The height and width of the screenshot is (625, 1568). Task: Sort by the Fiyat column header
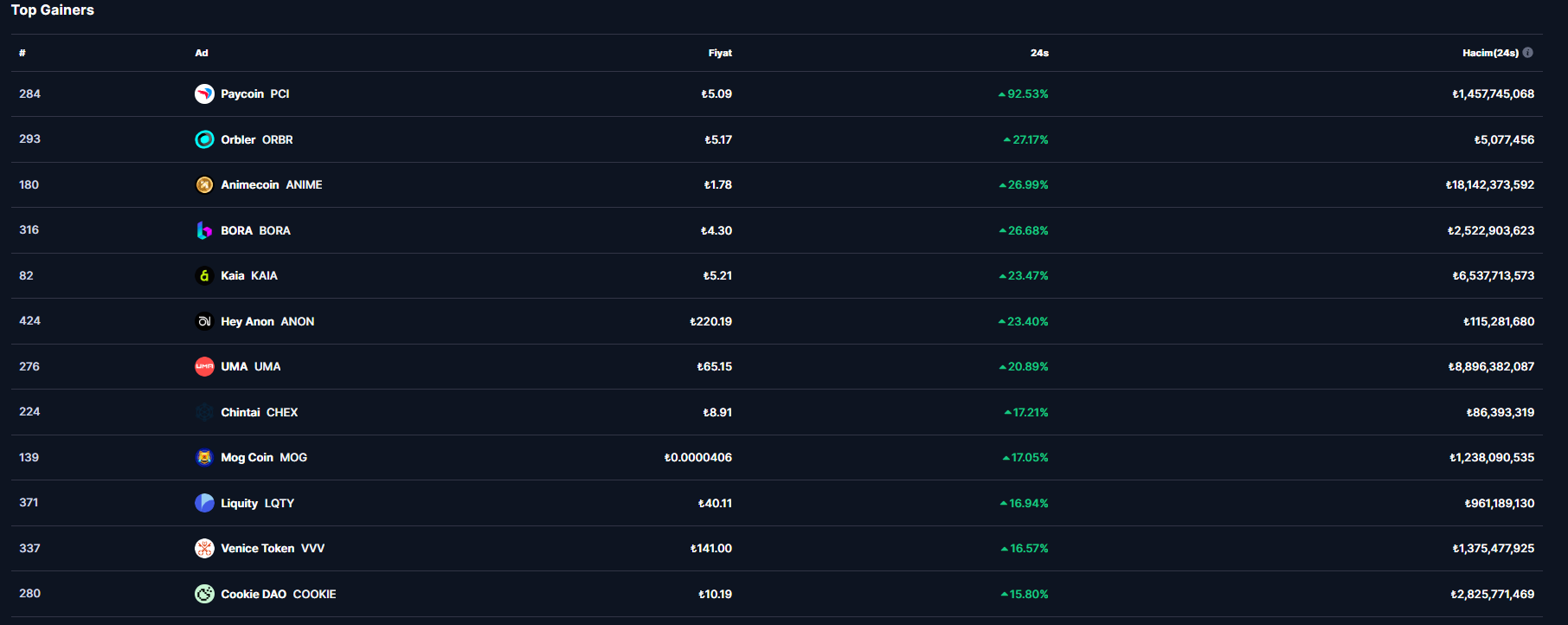tap(720, 53)
